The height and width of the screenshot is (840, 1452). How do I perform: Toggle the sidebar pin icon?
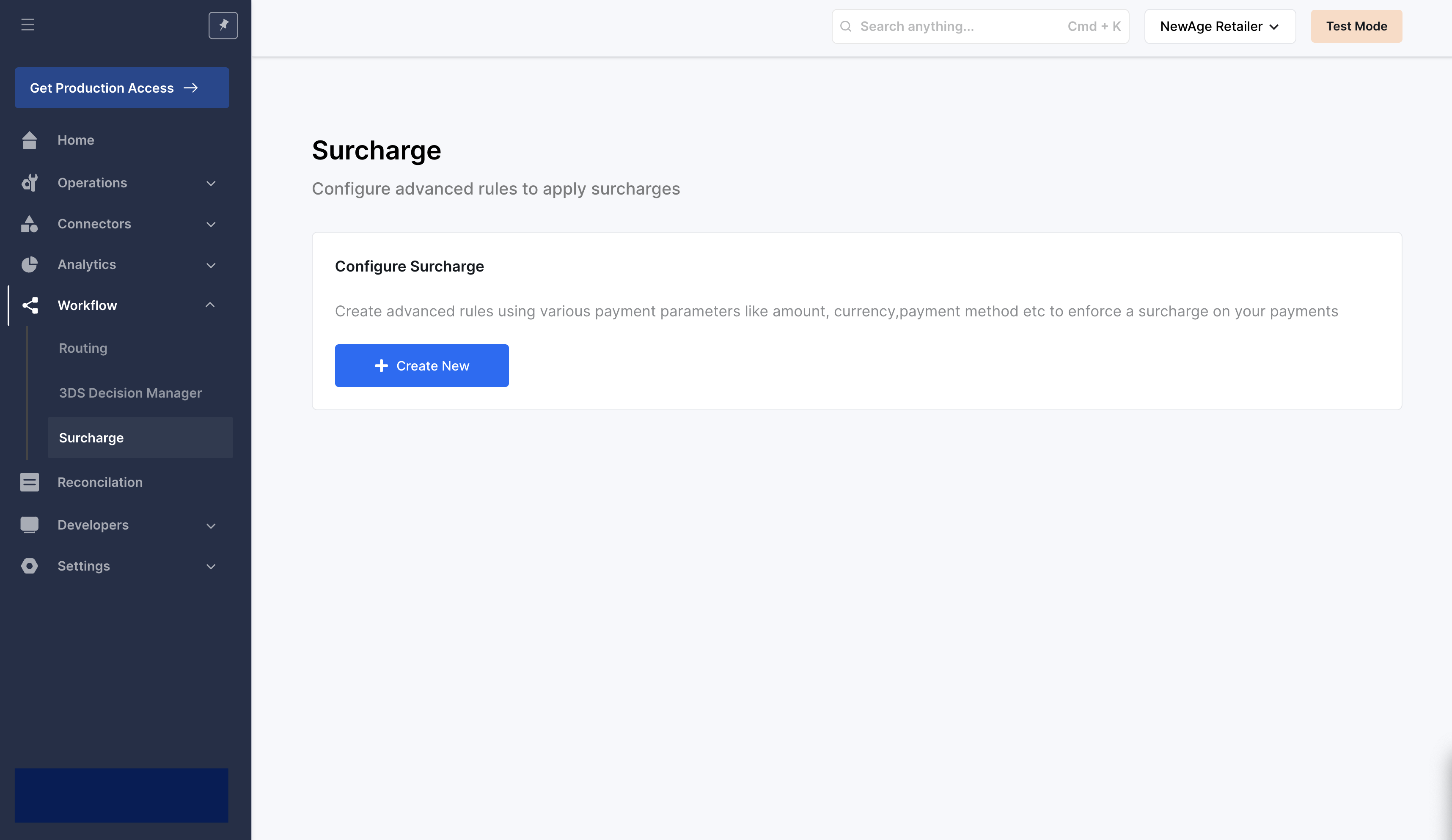coord(223,25)
